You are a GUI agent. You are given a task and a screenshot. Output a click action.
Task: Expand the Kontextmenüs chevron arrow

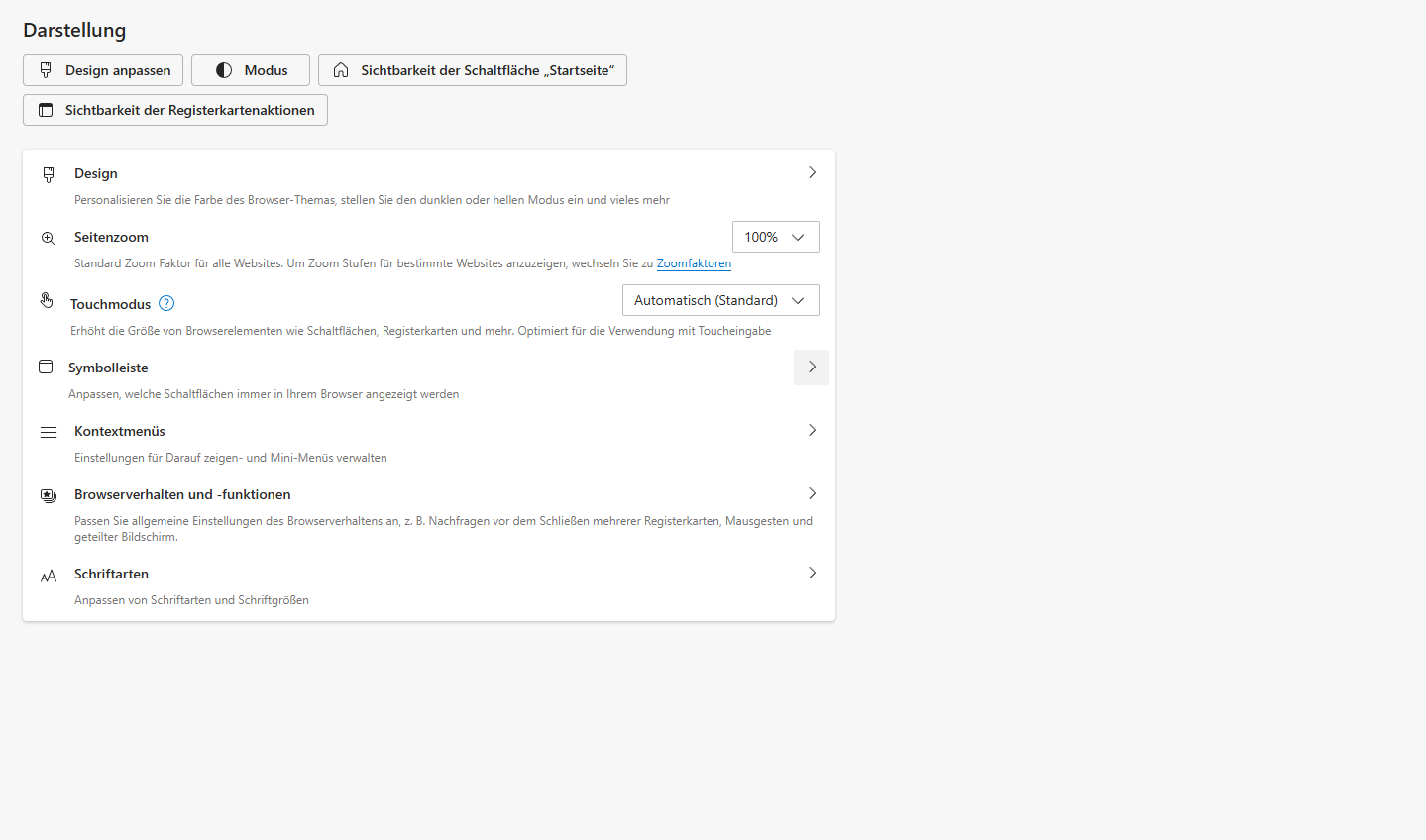point(812,430)
